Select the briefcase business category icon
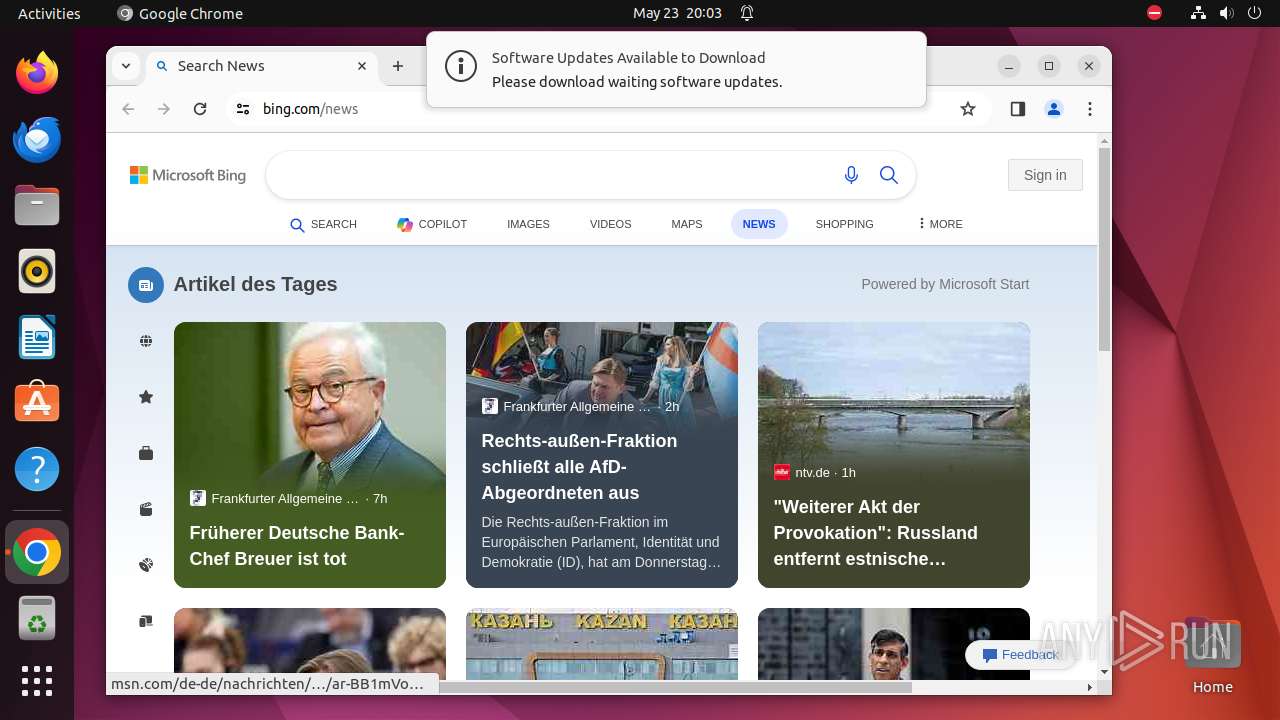This screenshot has height=720, width=1280. coord(146,453)
